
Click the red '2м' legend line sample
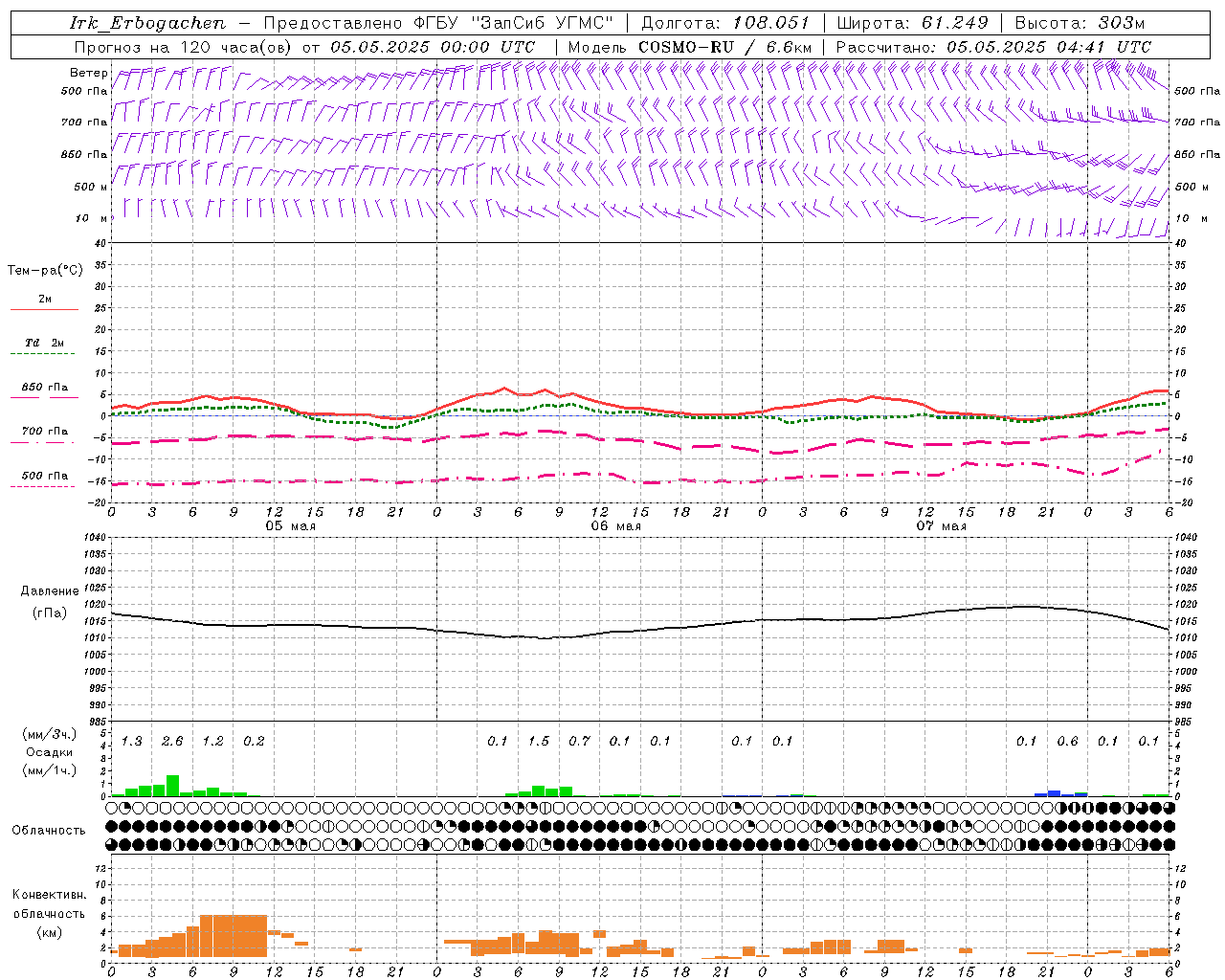(44, 310)
